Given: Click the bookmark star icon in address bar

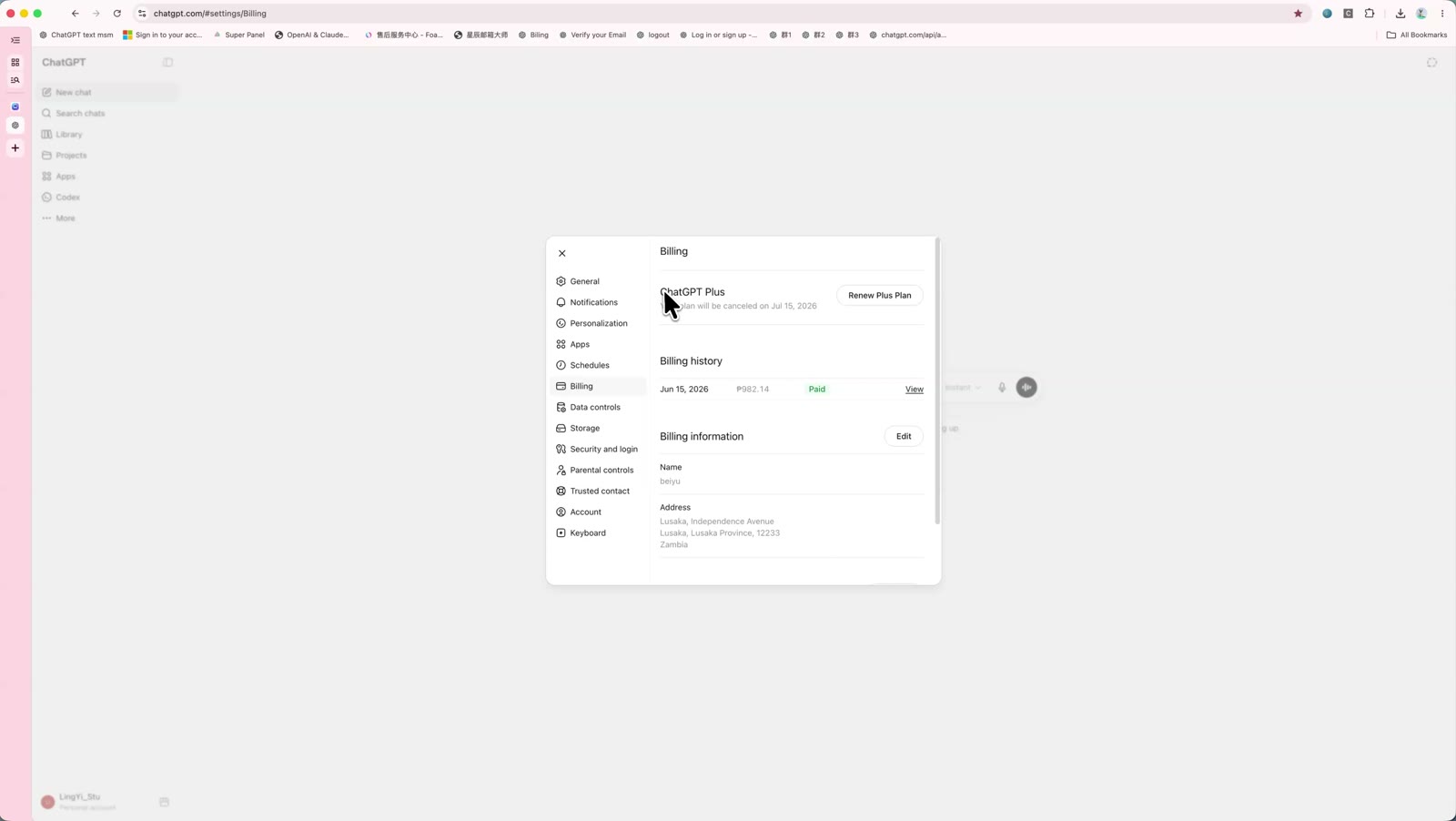Looking at the screenshot, I should 1298,14.
